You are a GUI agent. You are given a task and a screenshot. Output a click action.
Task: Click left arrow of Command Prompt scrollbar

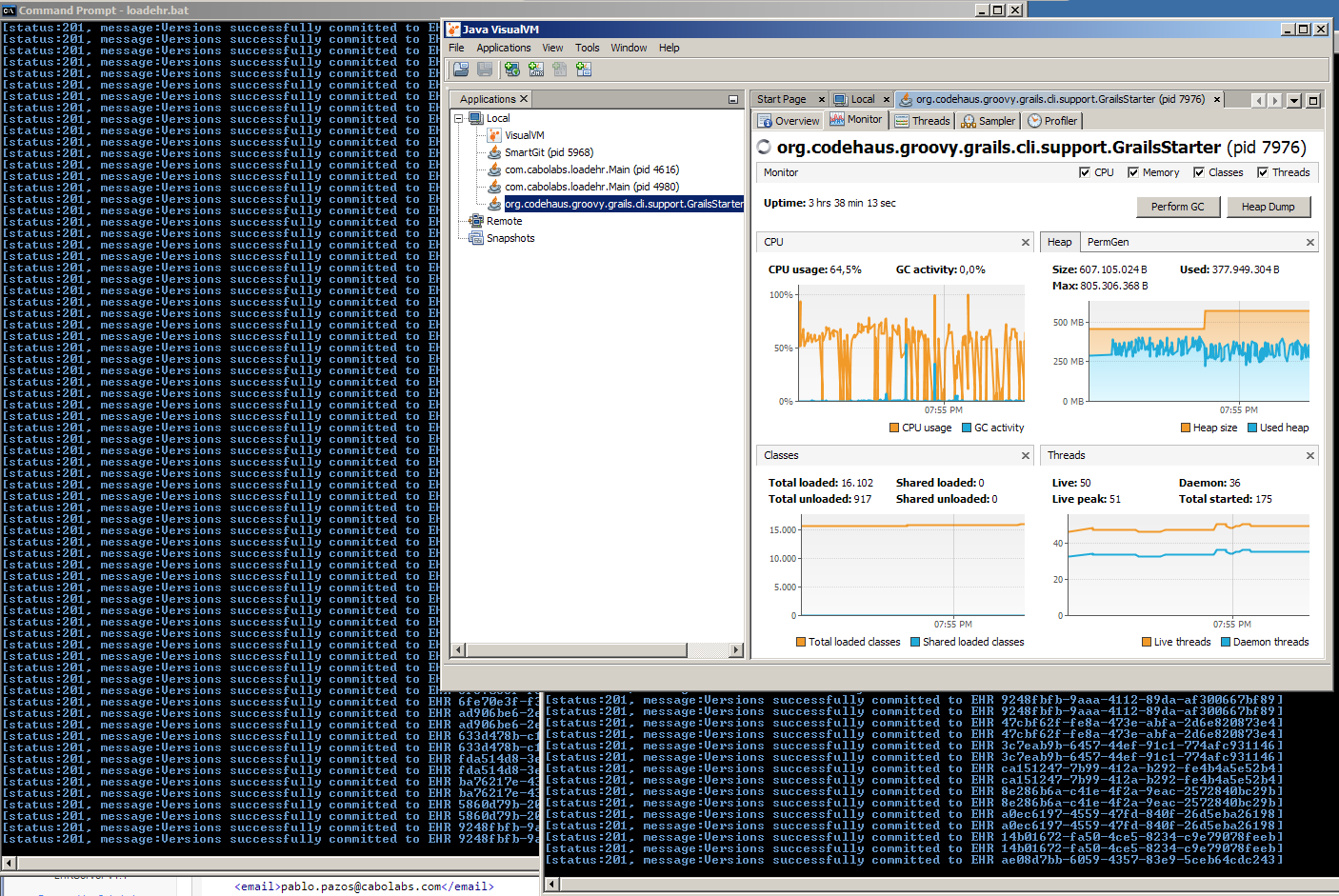(9, 863)
